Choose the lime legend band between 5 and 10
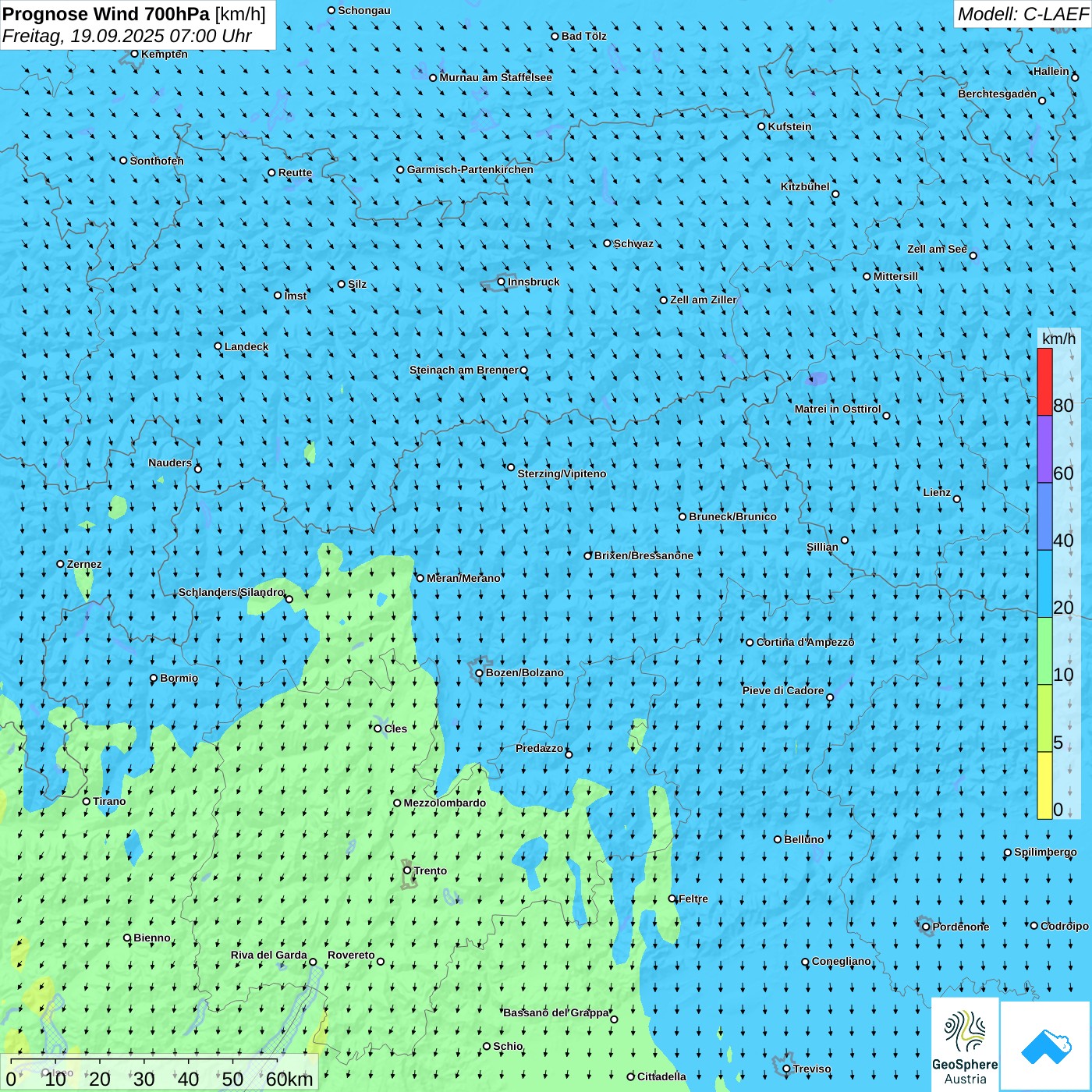 coord(1044,718)
